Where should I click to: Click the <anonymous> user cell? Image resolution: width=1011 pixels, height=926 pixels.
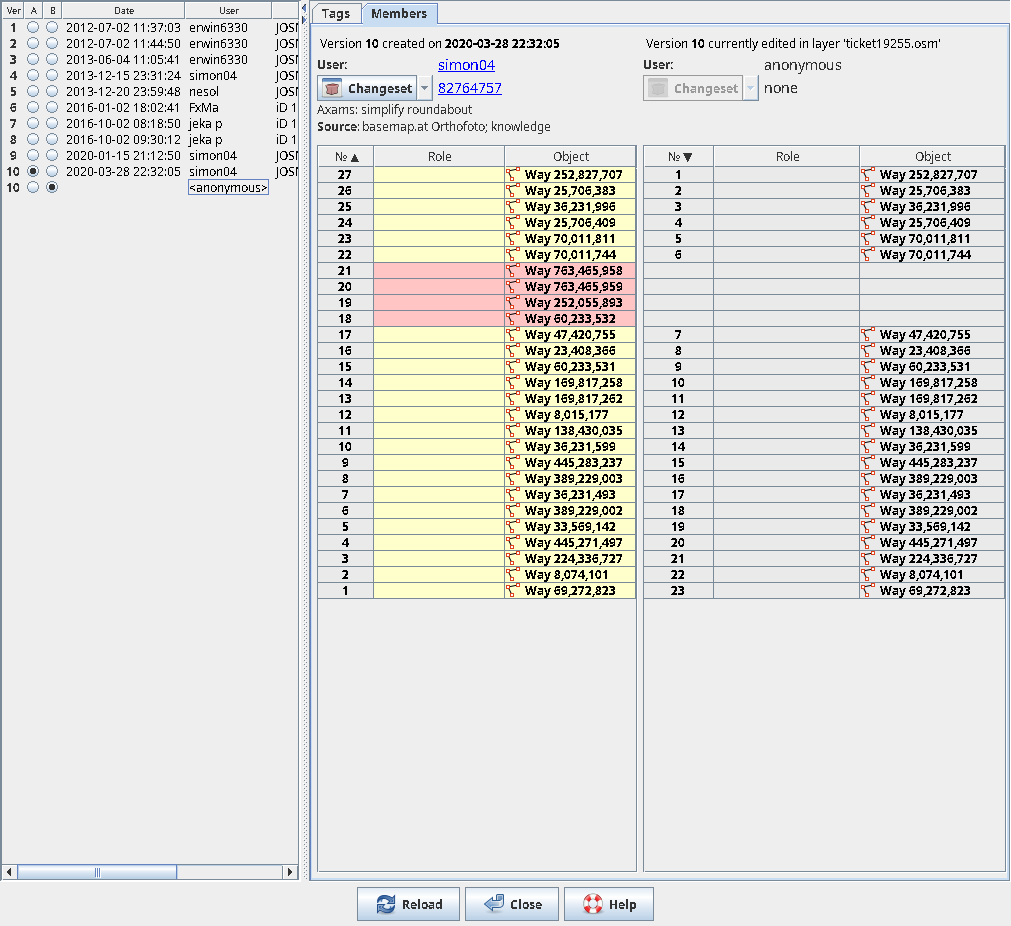pyautogui.click(x=228, y=188)
